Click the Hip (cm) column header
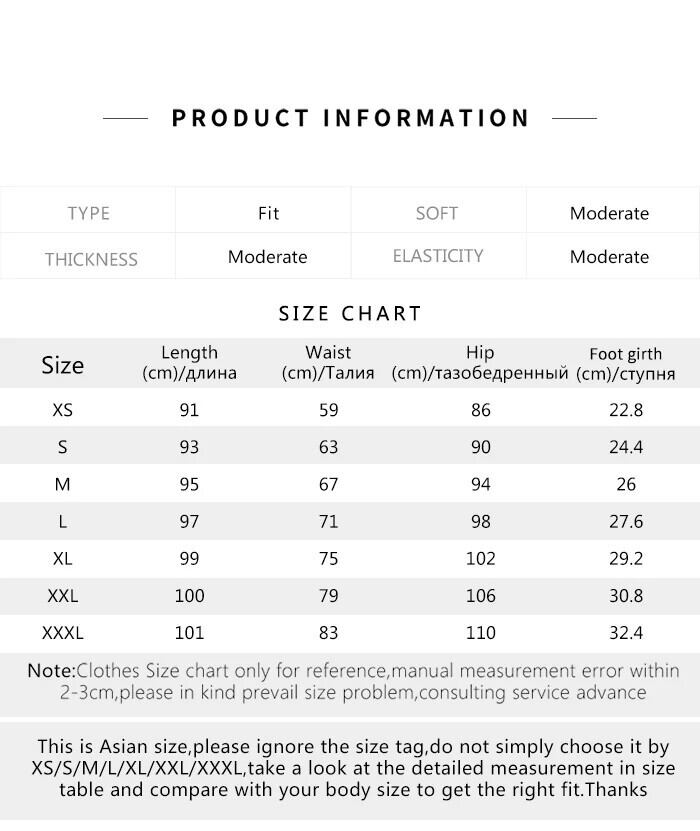This screenshot has width=700, height=831. (480, 363)
